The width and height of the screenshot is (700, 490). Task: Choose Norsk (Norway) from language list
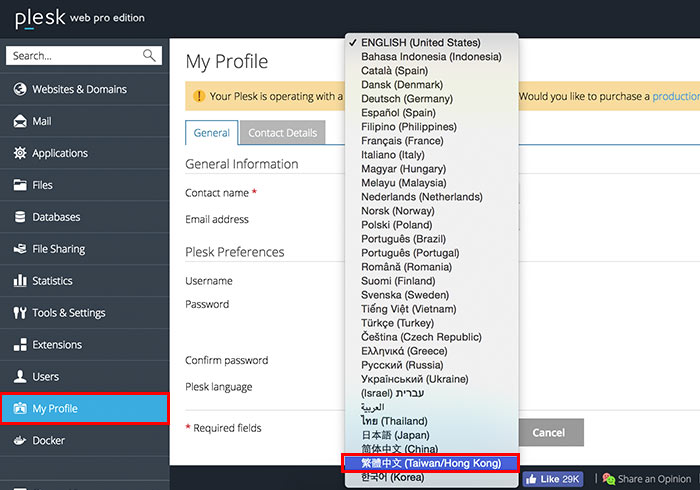[x=431, y=211]
